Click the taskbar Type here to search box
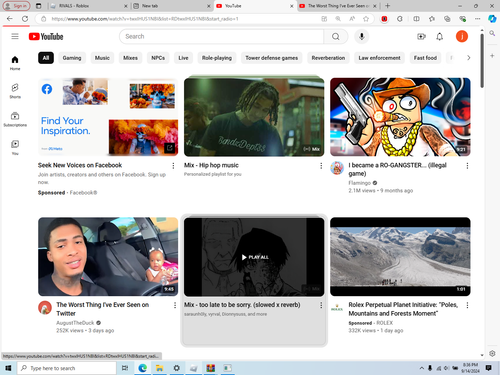 [67, 368]
